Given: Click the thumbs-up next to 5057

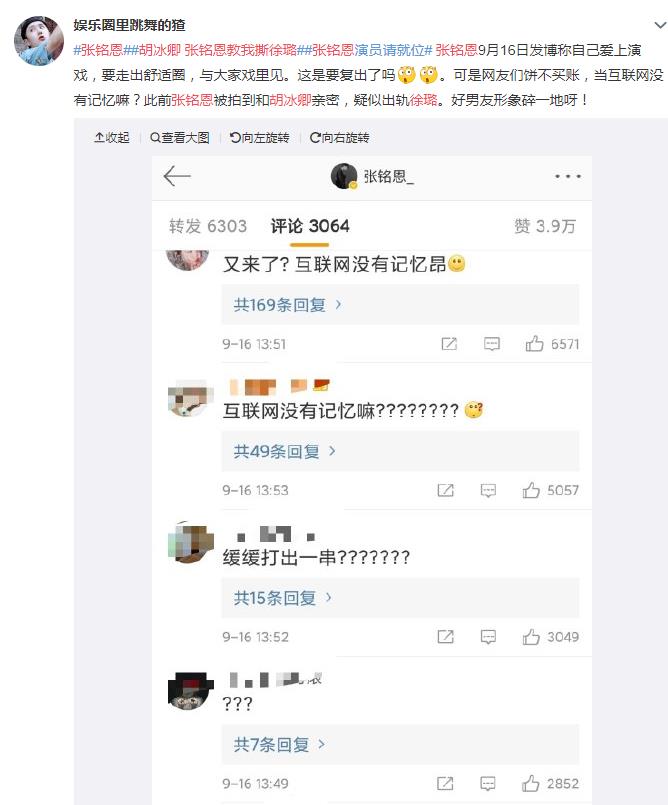Looking at the screenshot, I should (x=531, y=490).
